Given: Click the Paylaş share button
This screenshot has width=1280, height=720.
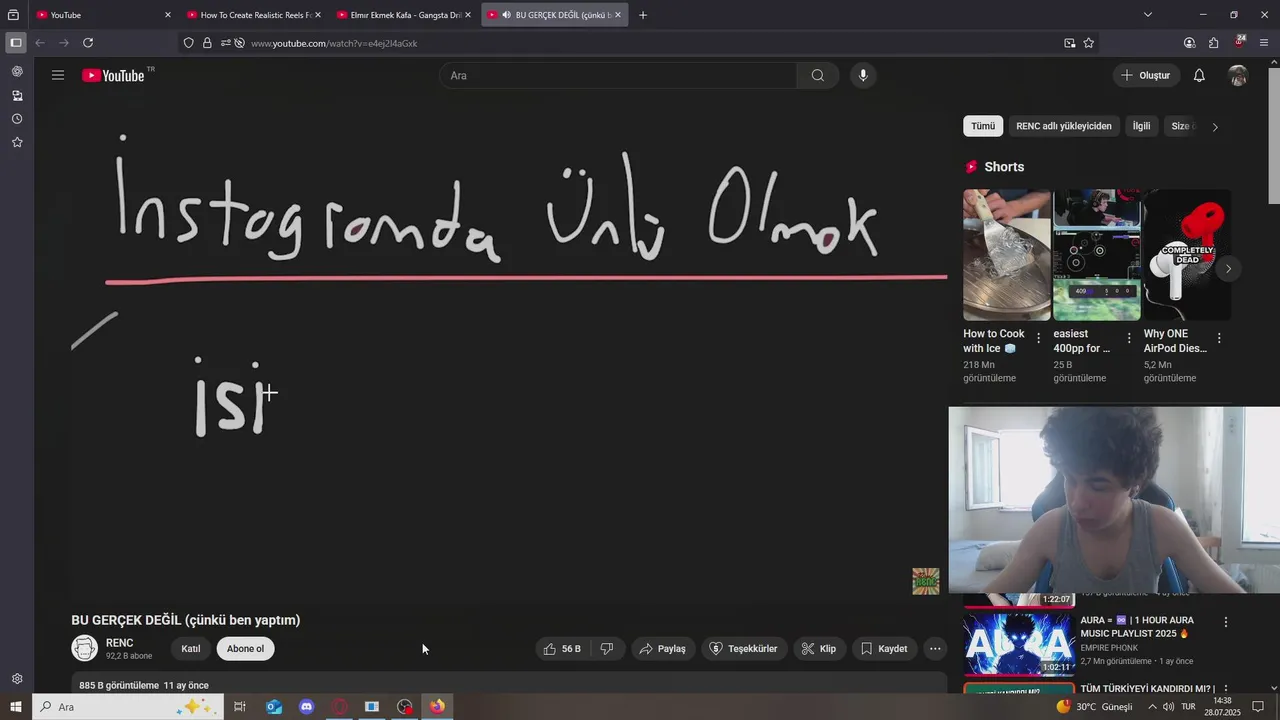Looking at the screenshot, I should tap(662, 649).
